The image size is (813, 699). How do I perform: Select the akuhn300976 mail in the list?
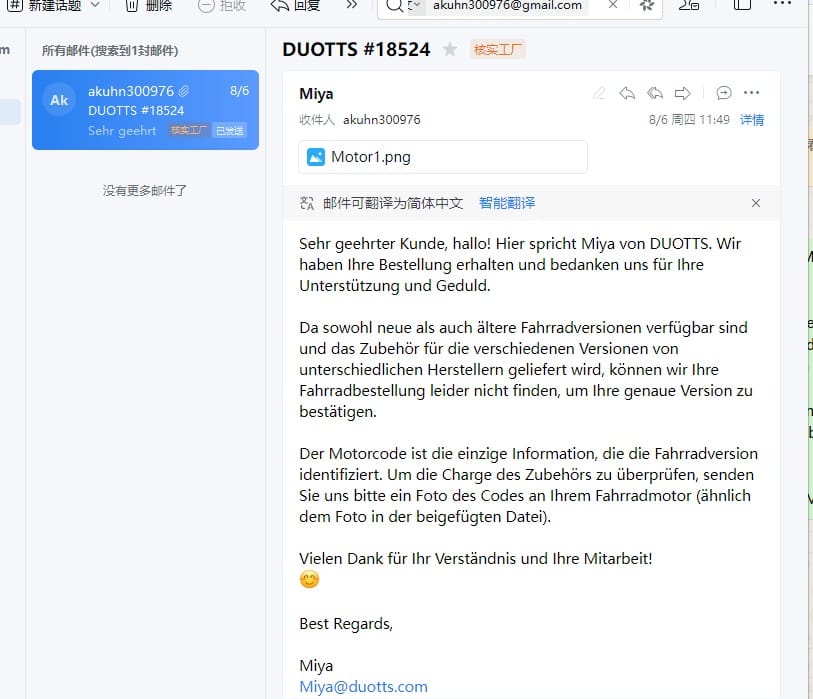(145, 110)
